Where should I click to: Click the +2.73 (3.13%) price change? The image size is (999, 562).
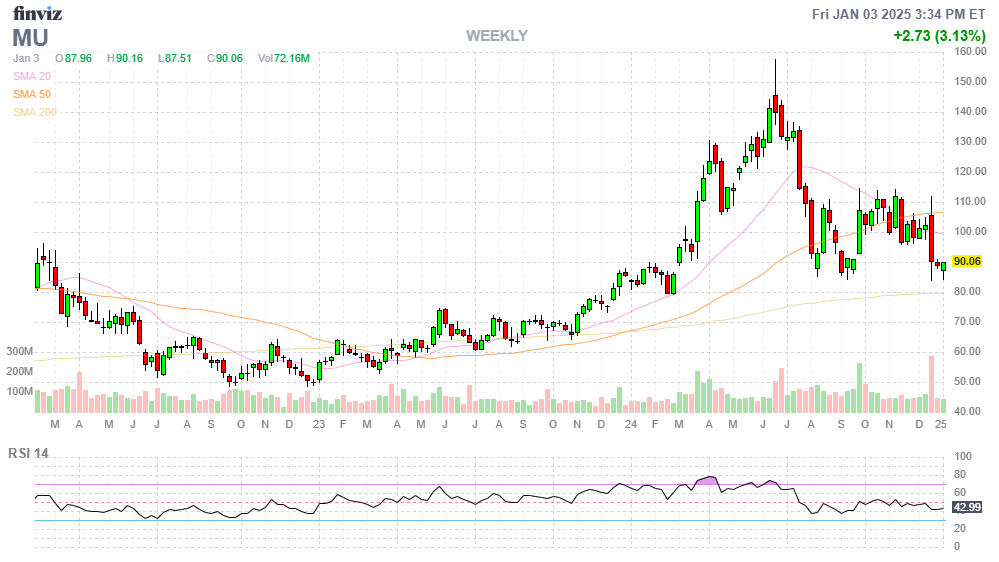coord(940,36)
